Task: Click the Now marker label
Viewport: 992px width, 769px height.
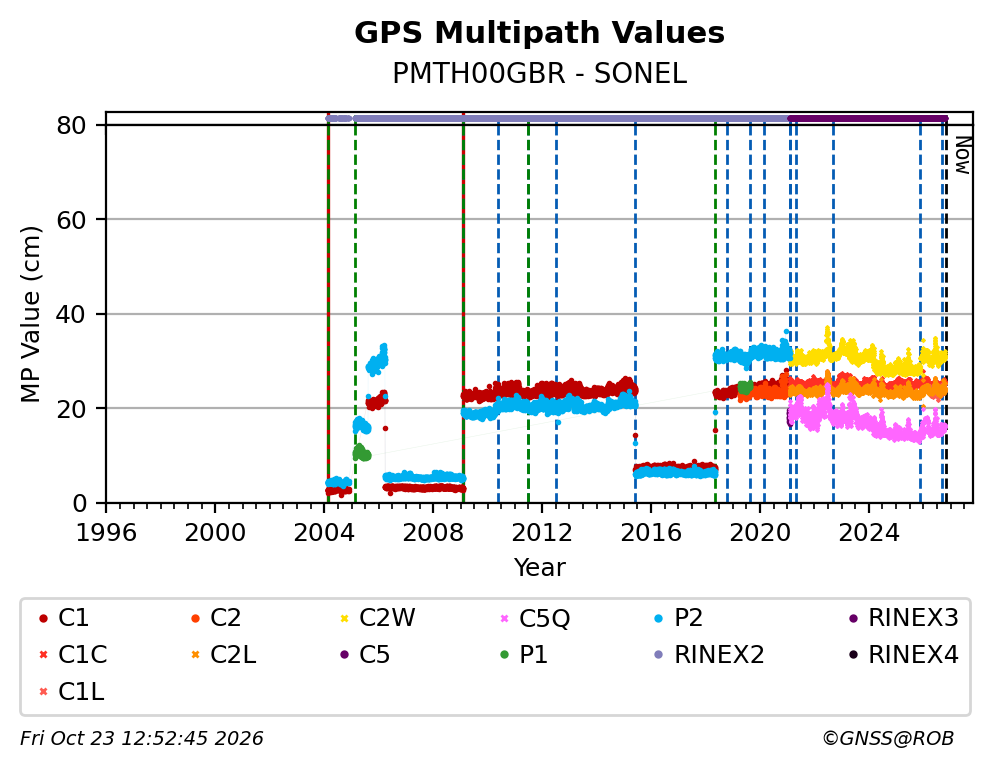Action: click(962, 156)
